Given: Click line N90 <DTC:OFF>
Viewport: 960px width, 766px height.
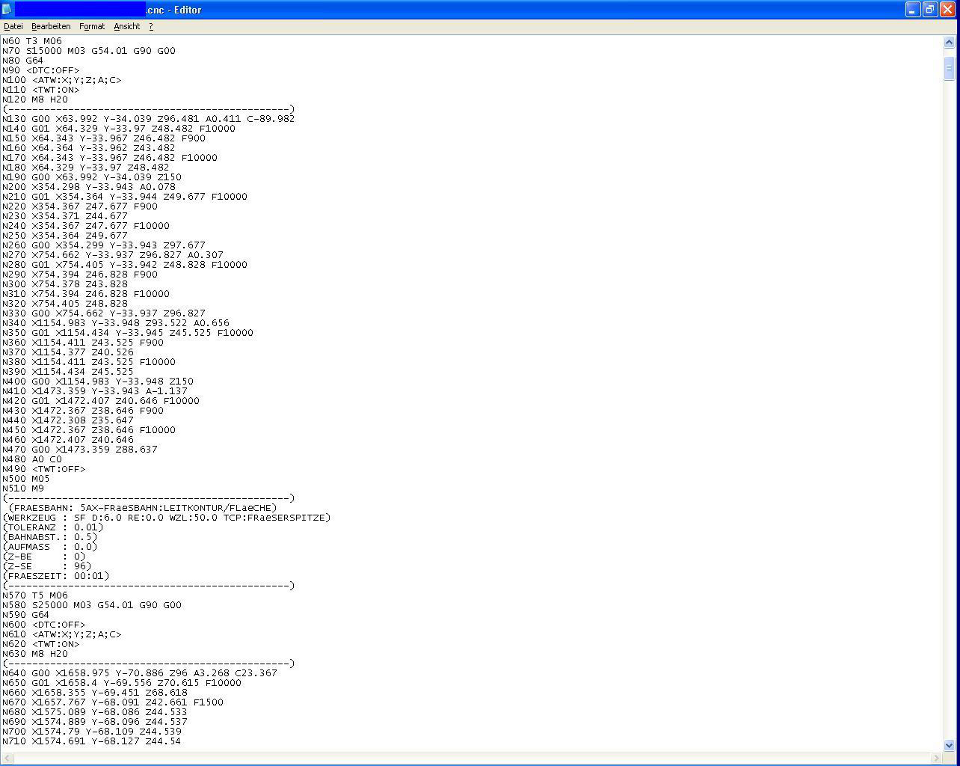Looking at the screenshot, I should click(x=40, y=70).
